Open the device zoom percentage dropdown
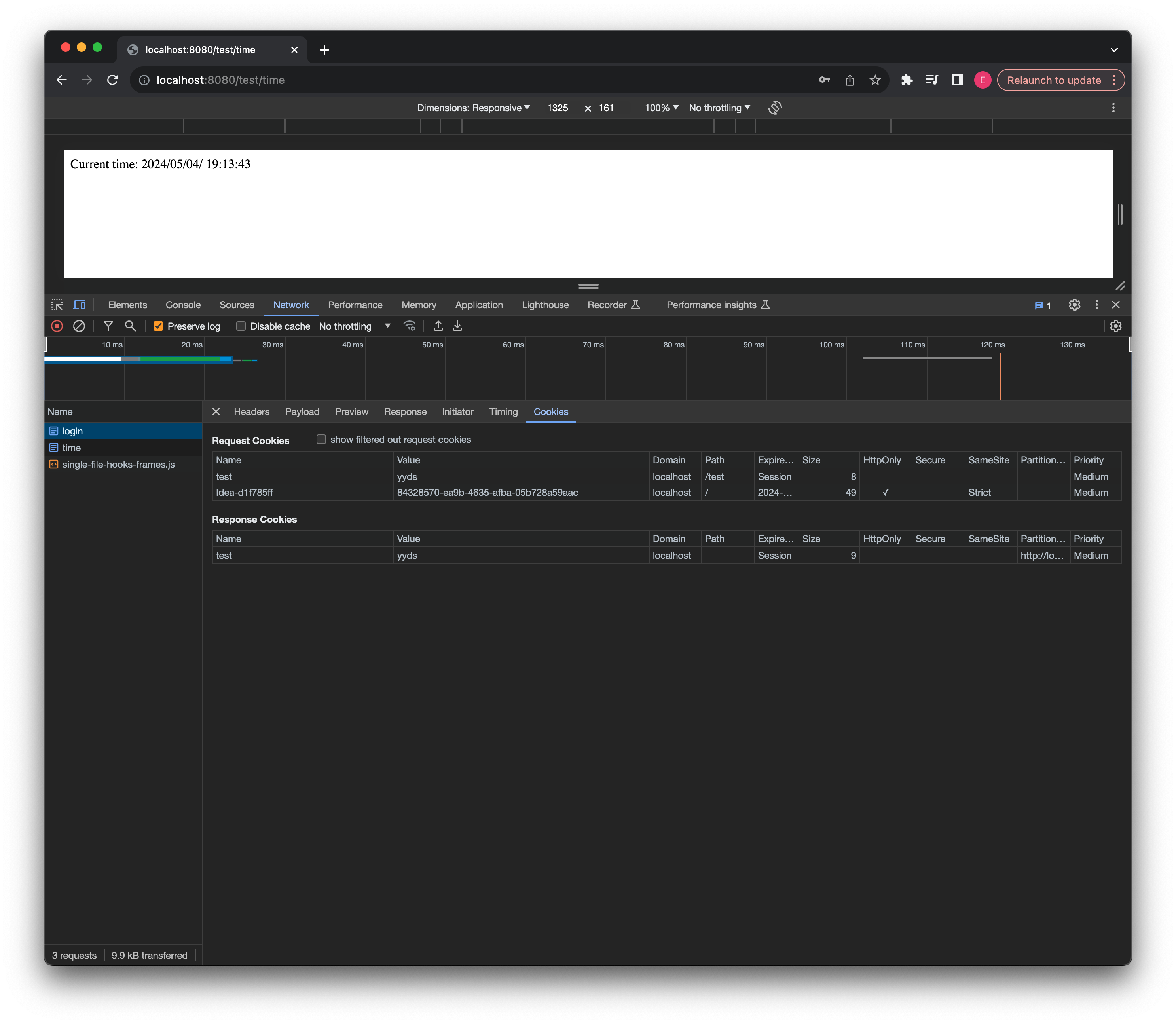This screenshot has width=1176, height=1024. [660, 108]
